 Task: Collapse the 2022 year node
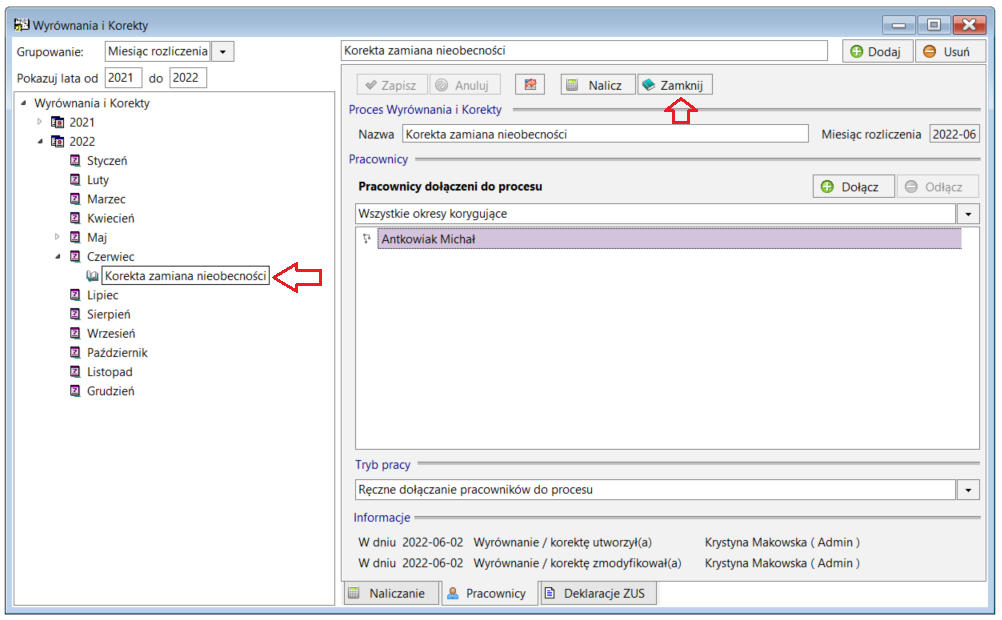point(40,141)
